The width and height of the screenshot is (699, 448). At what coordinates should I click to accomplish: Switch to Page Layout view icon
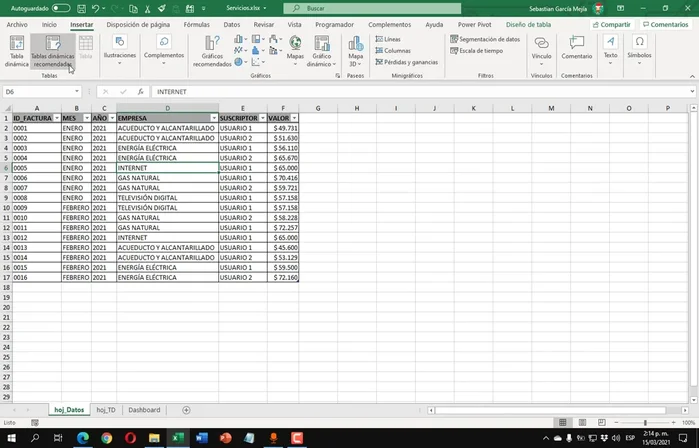coord(582,423)
